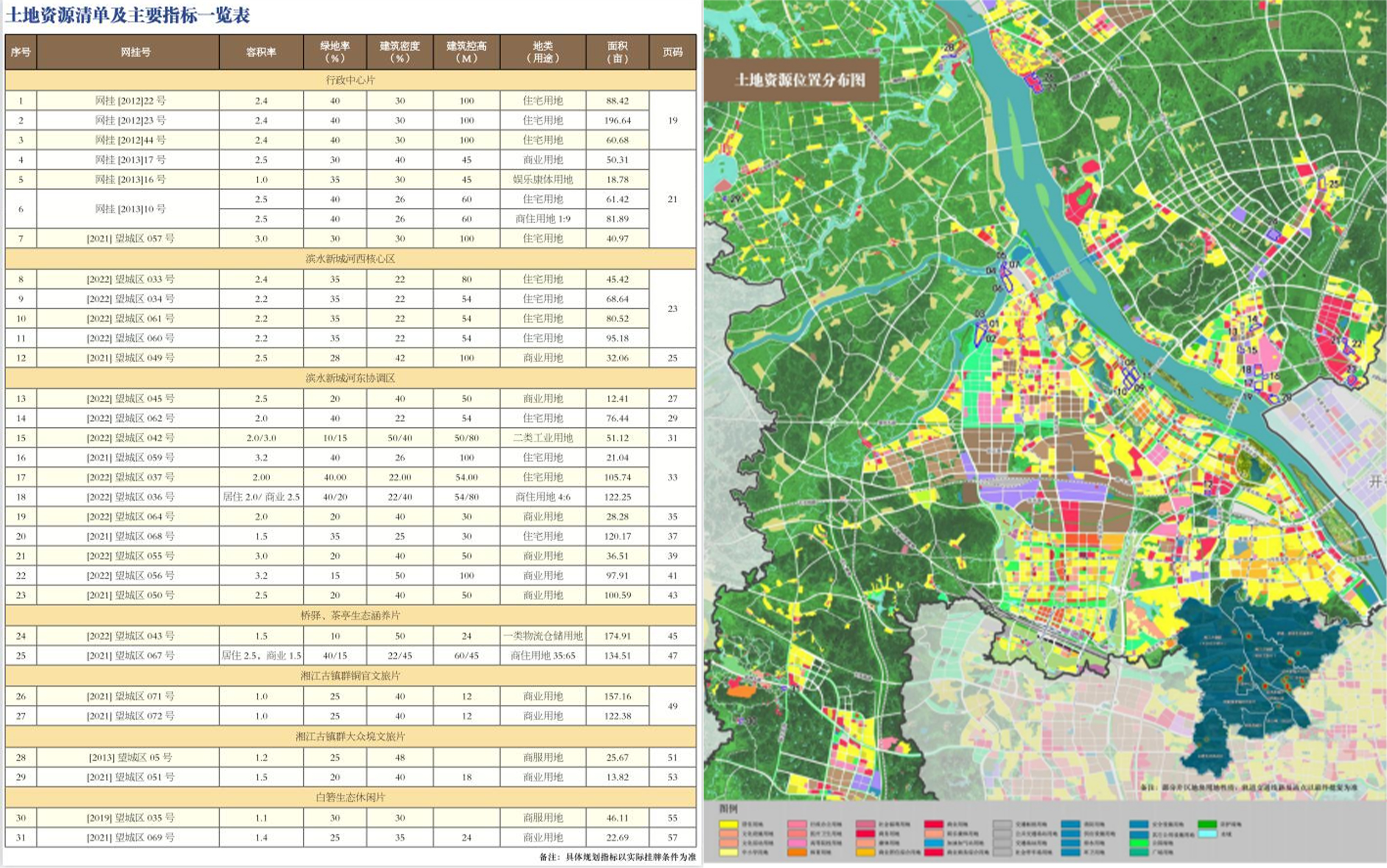Screen dimensions: 1387x868
Task: Select the 滨水新城河东协调区 section row
Action: pyautogui.click(x=350, y=378)
